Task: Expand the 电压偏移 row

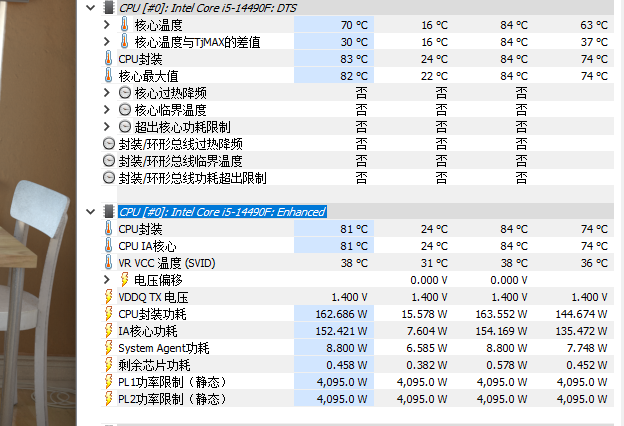Action: click(x=108, y=280)
